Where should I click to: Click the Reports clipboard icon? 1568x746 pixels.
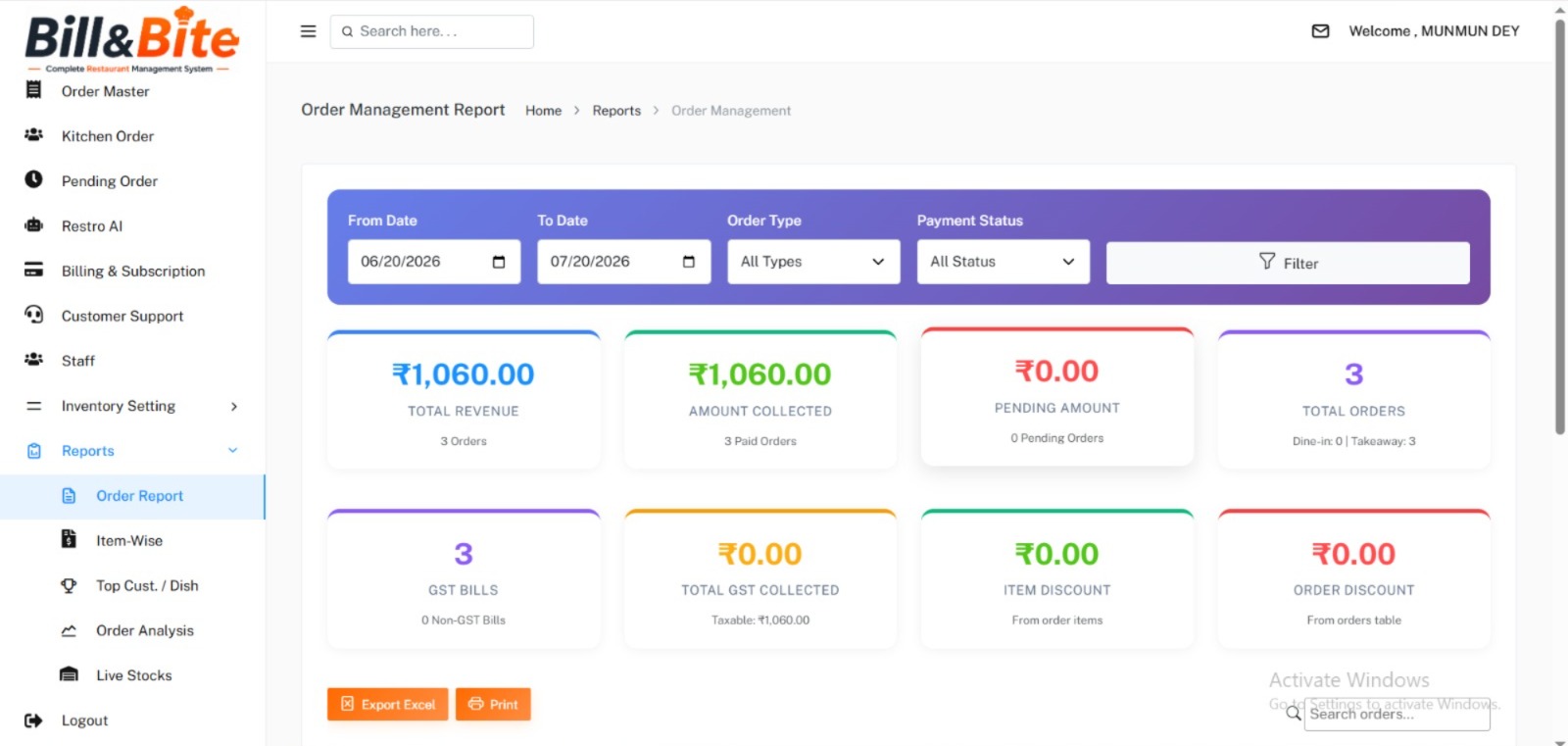[x=34, y=451]
